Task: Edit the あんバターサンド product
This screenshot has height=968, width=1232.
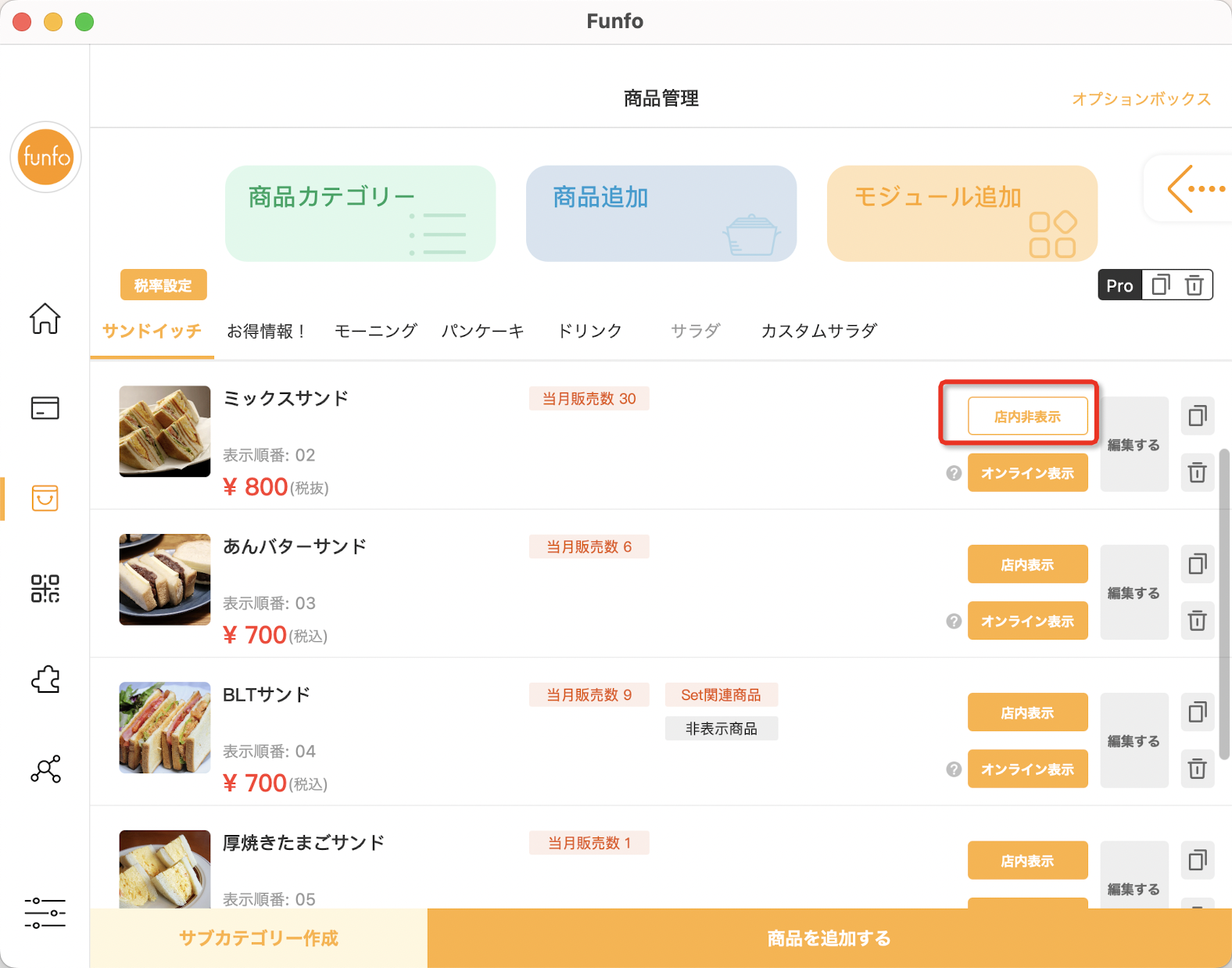Action: tap(1134, 593)
